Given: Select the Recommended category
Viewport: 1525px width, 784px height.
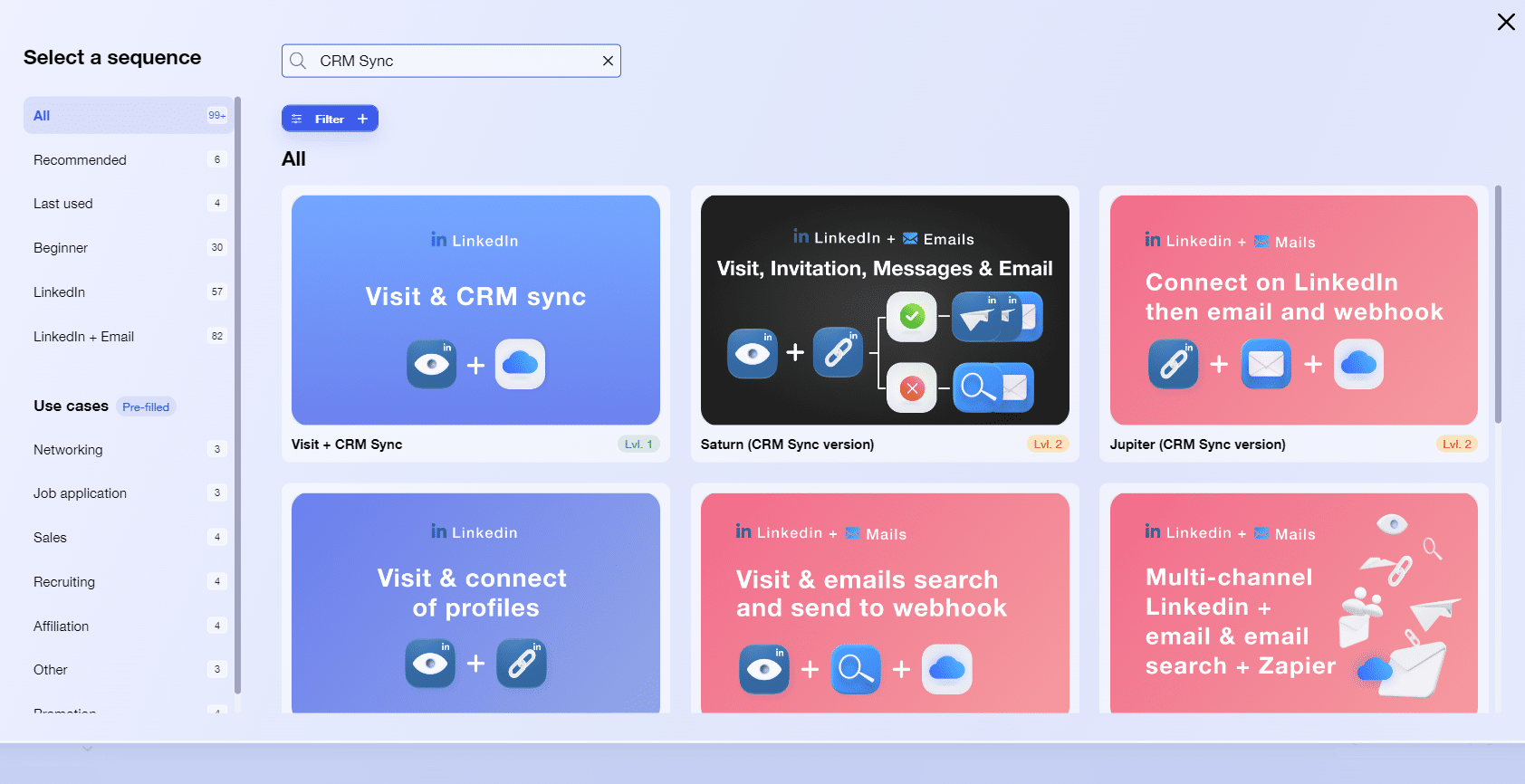Looking at the screenshot, I should 129,159.
